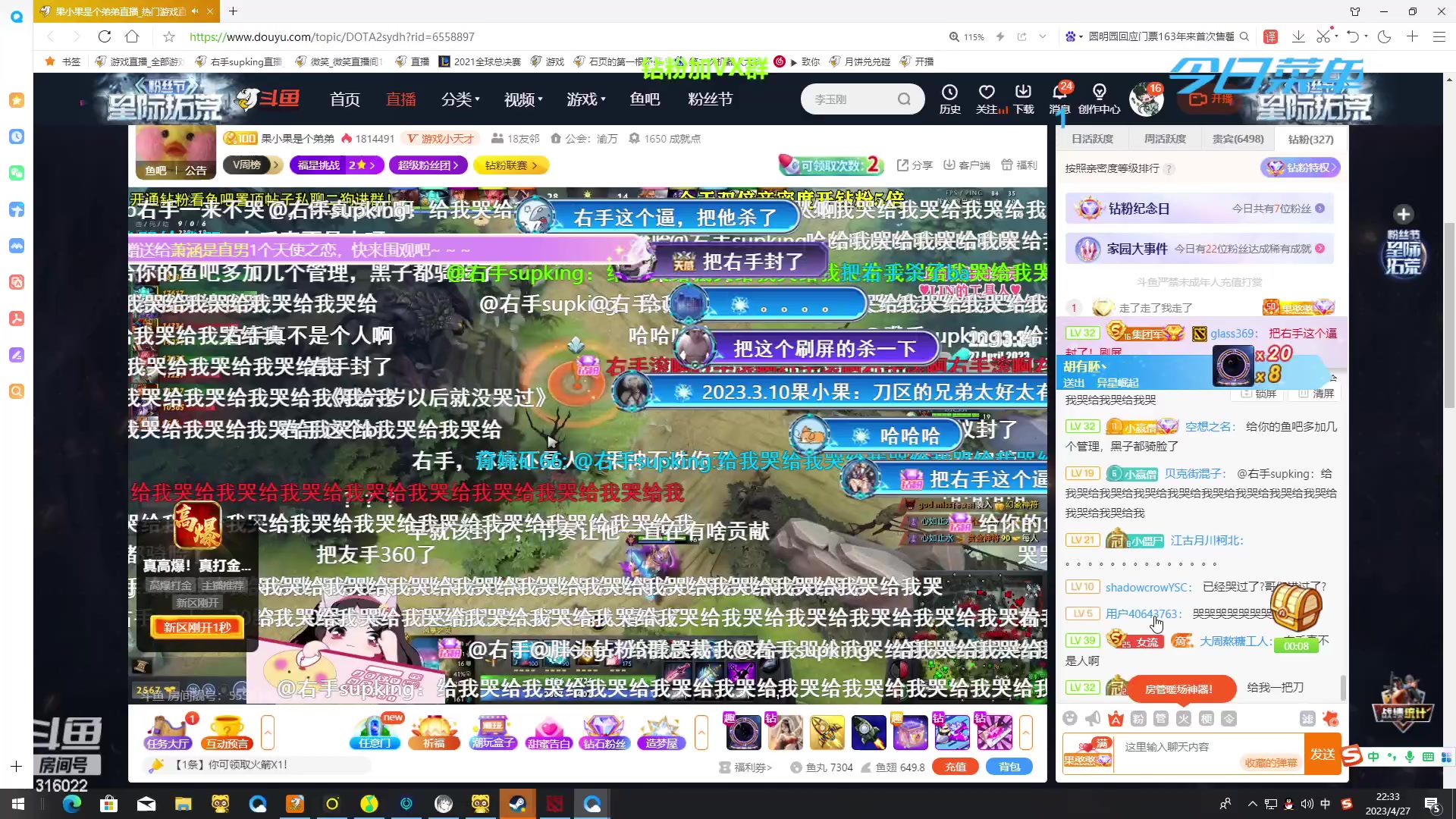Viewport: 1456px width, 819px height.
Task: Select the yellow rocket gift
Action: point(827,733)
